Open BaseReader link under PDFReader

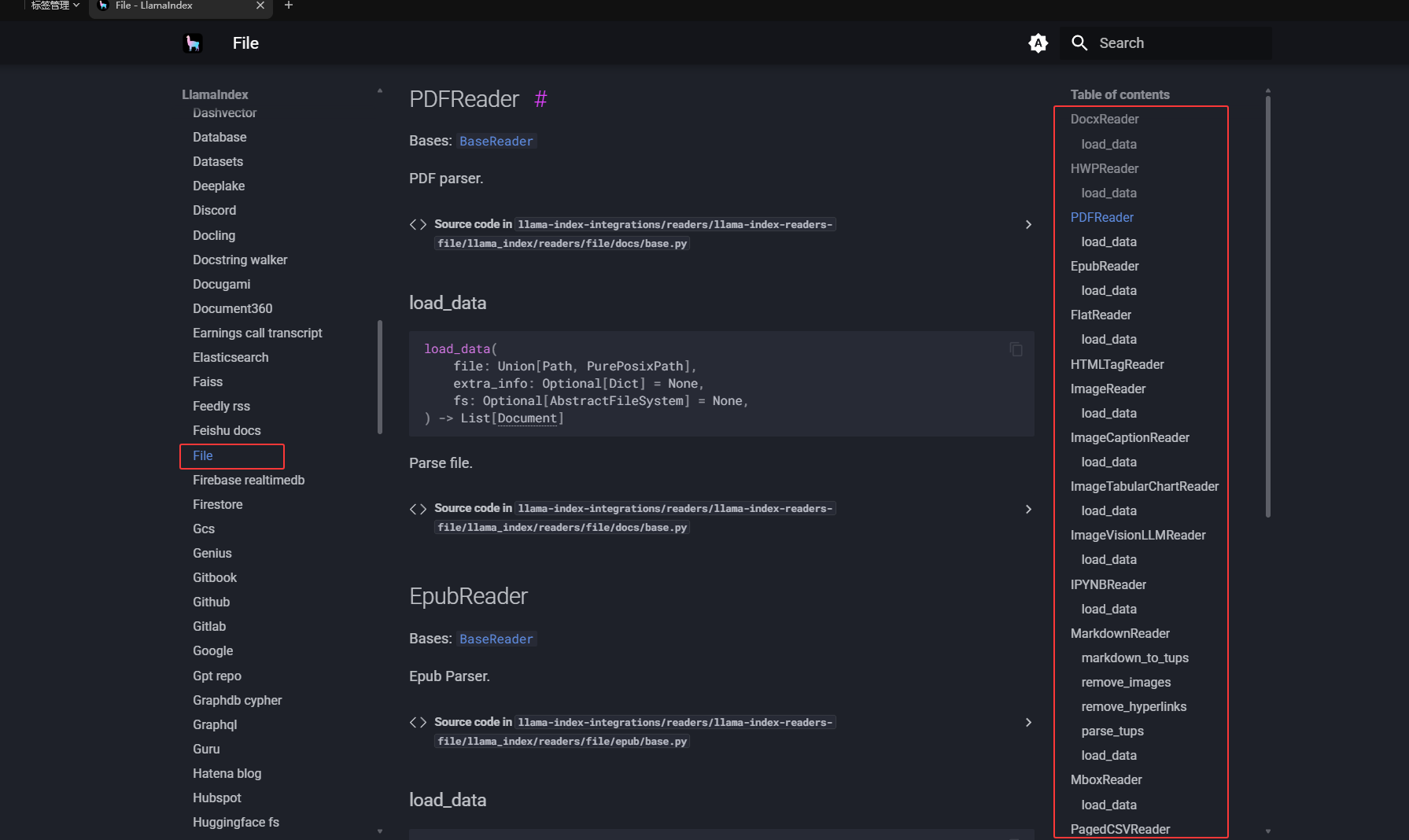[496, 142]
